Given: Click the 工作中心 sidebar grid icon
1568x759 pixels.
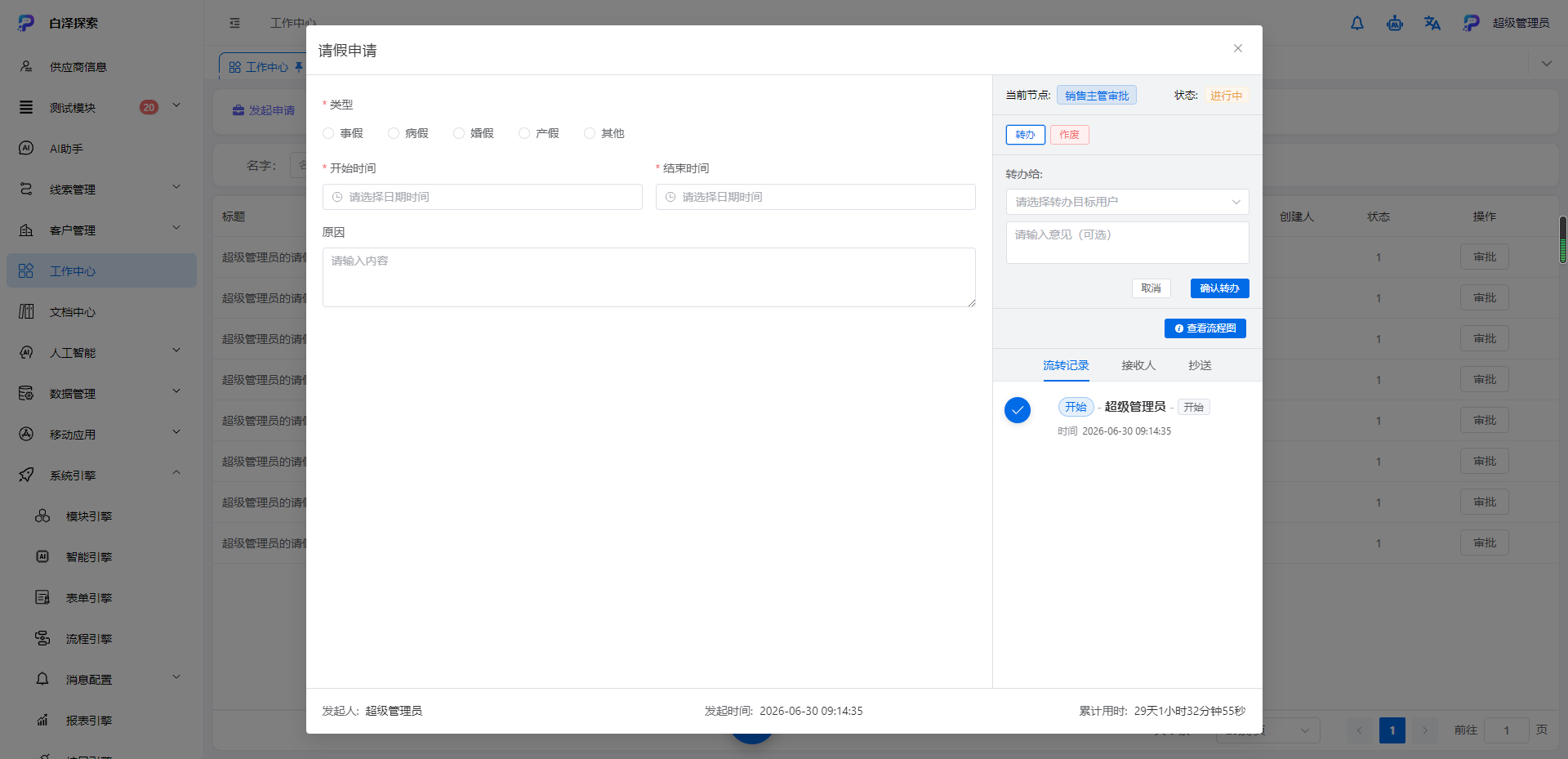Looking at the screenshot, I should pyautogui.click(x=26, y=270).
